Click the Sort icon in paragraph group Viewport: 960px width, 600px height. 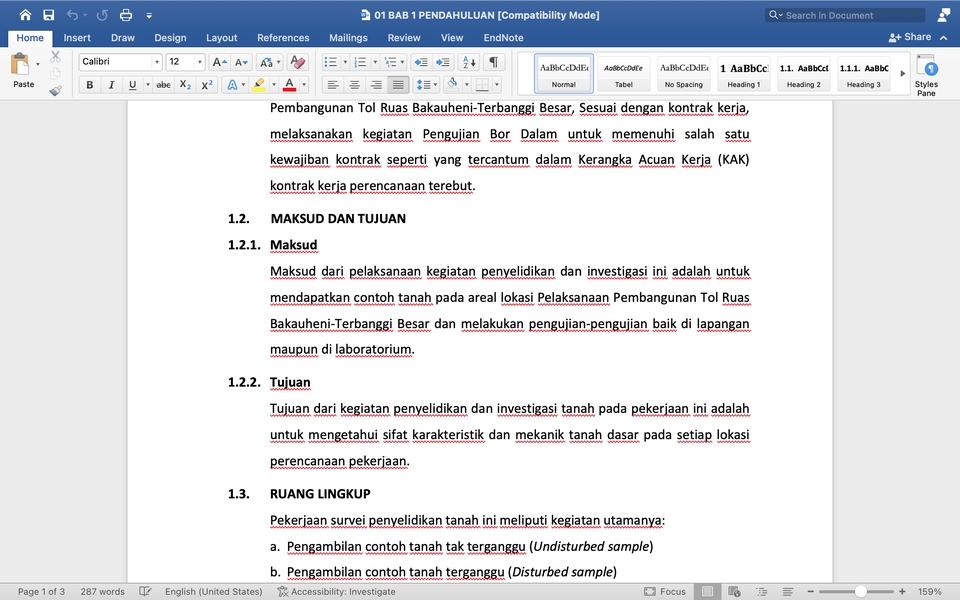468,62
